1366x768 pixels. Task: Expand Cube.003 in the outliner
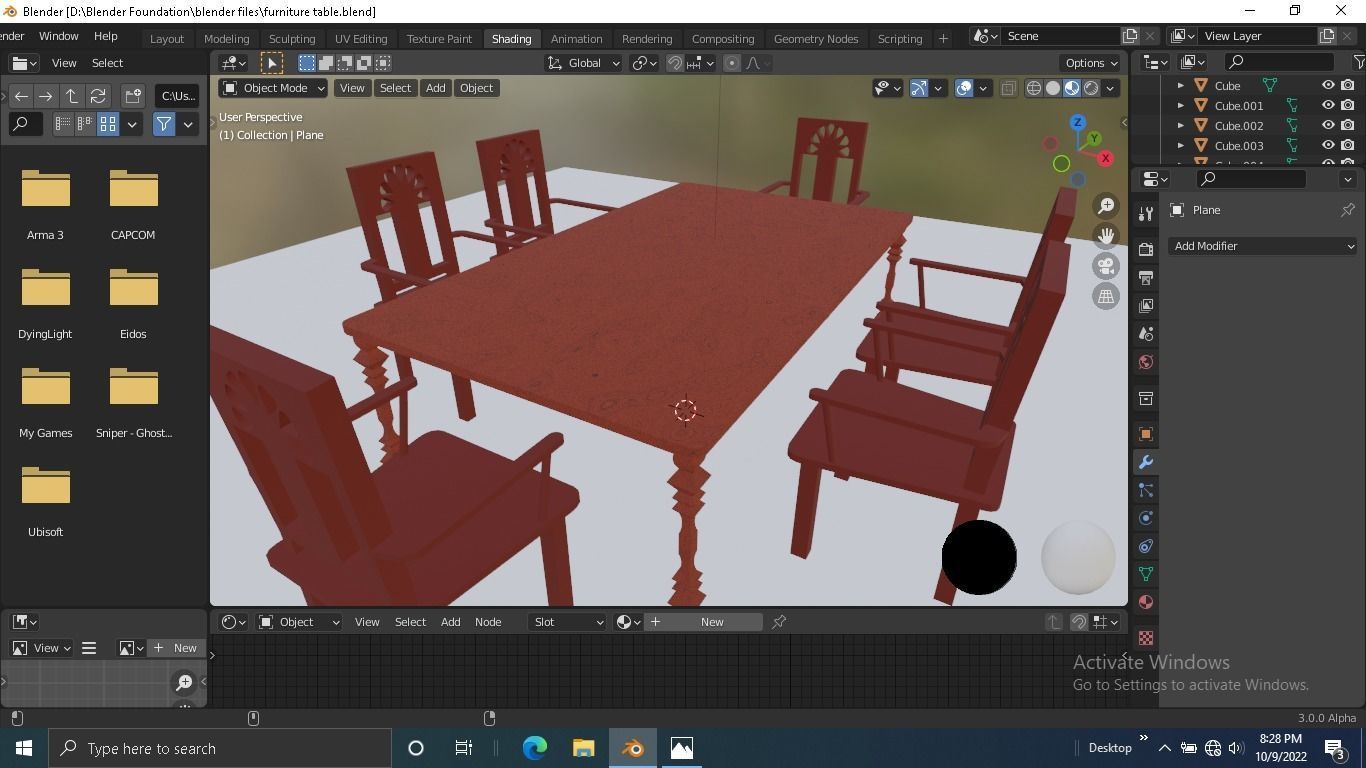(1180, 145)
